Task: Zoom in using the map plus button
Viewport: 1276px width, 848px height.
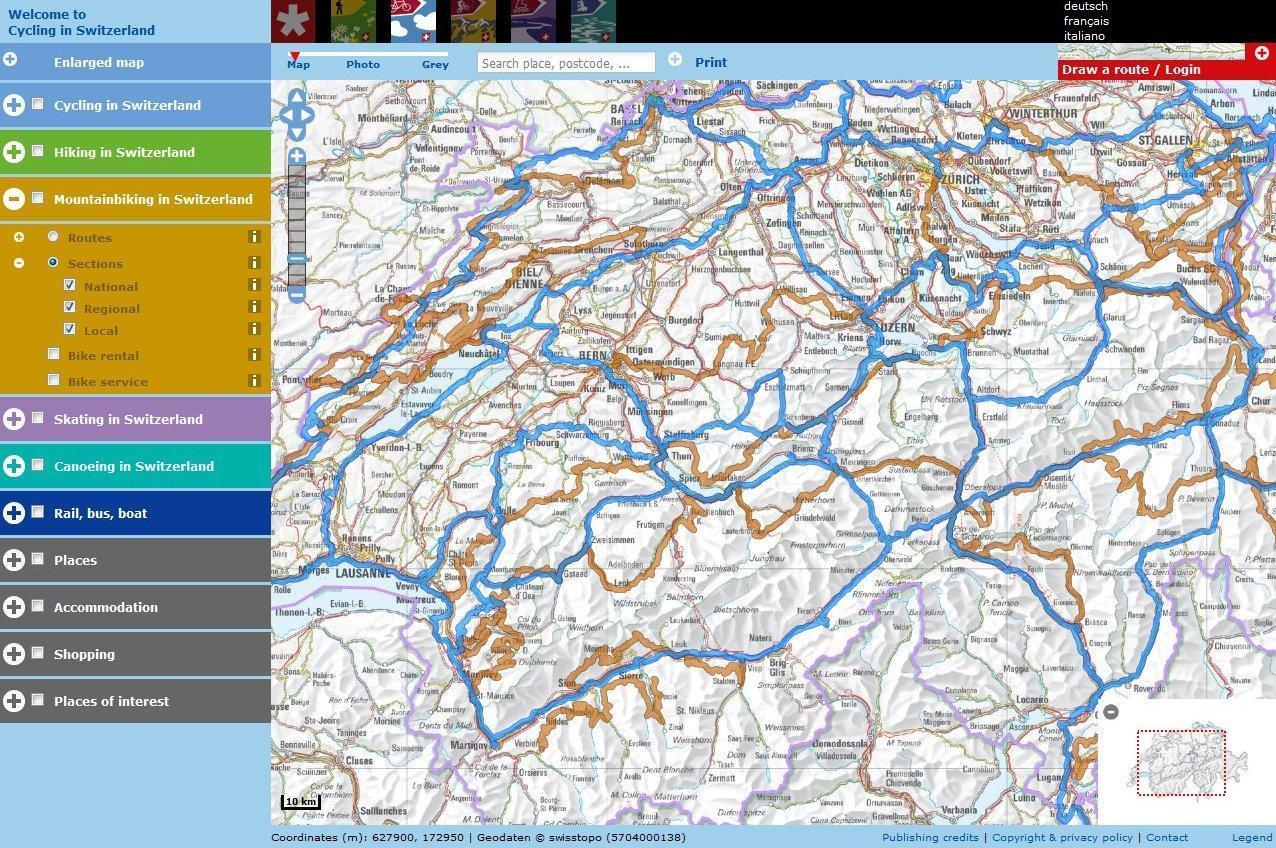Action: tap(297, 156)
